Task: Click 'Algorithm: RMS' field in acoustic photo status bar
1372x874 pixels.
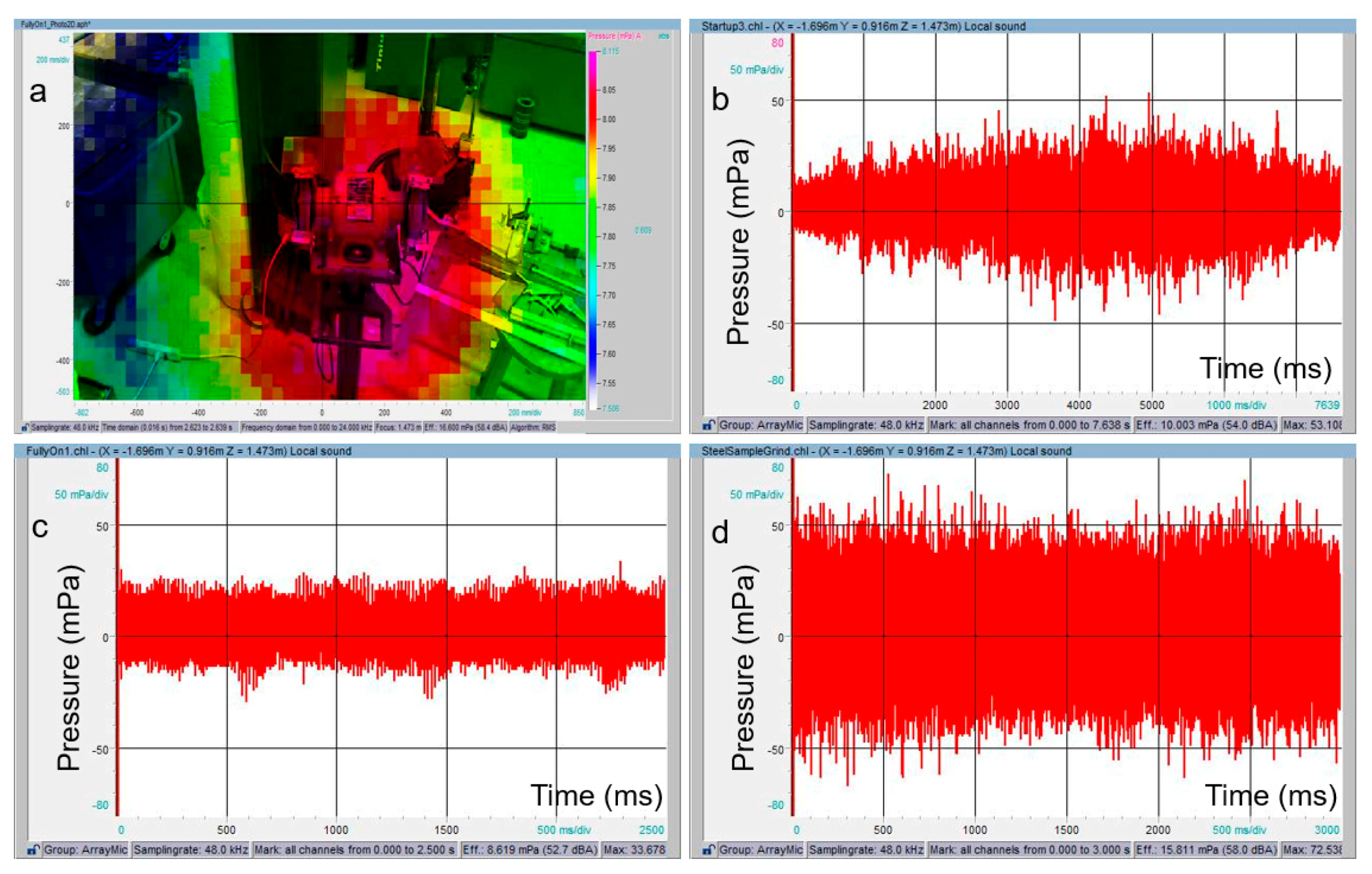Action: pos(533,427)
